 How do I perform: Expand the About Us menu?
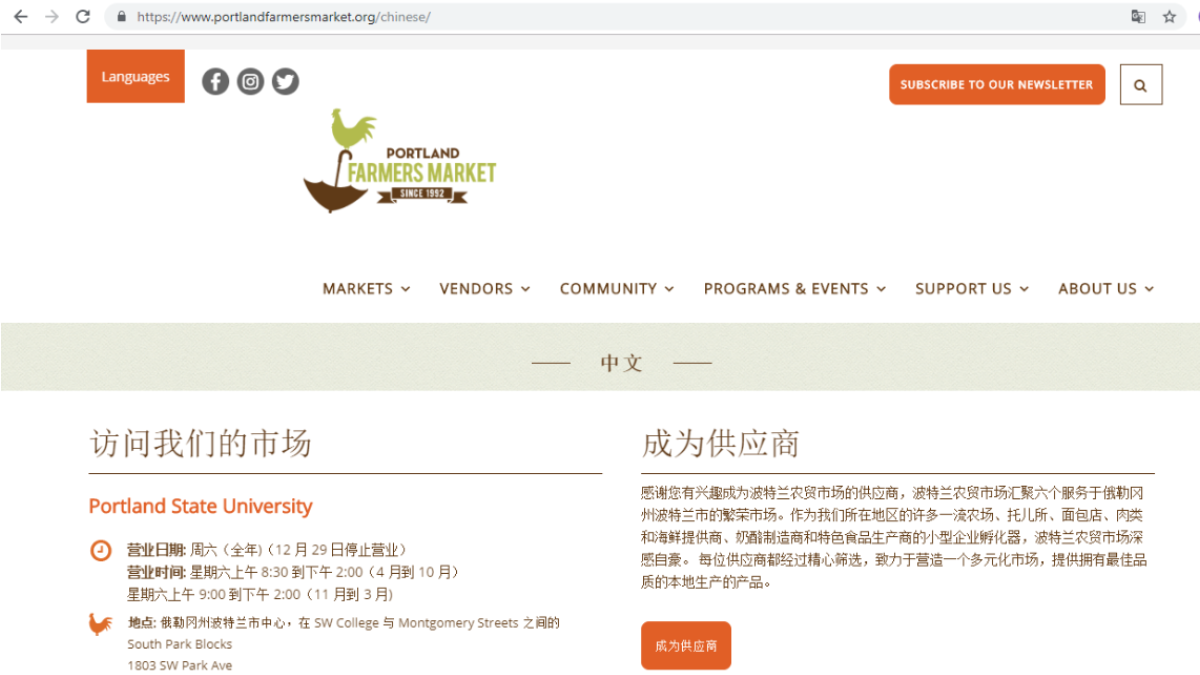(x=1106, y=288)
